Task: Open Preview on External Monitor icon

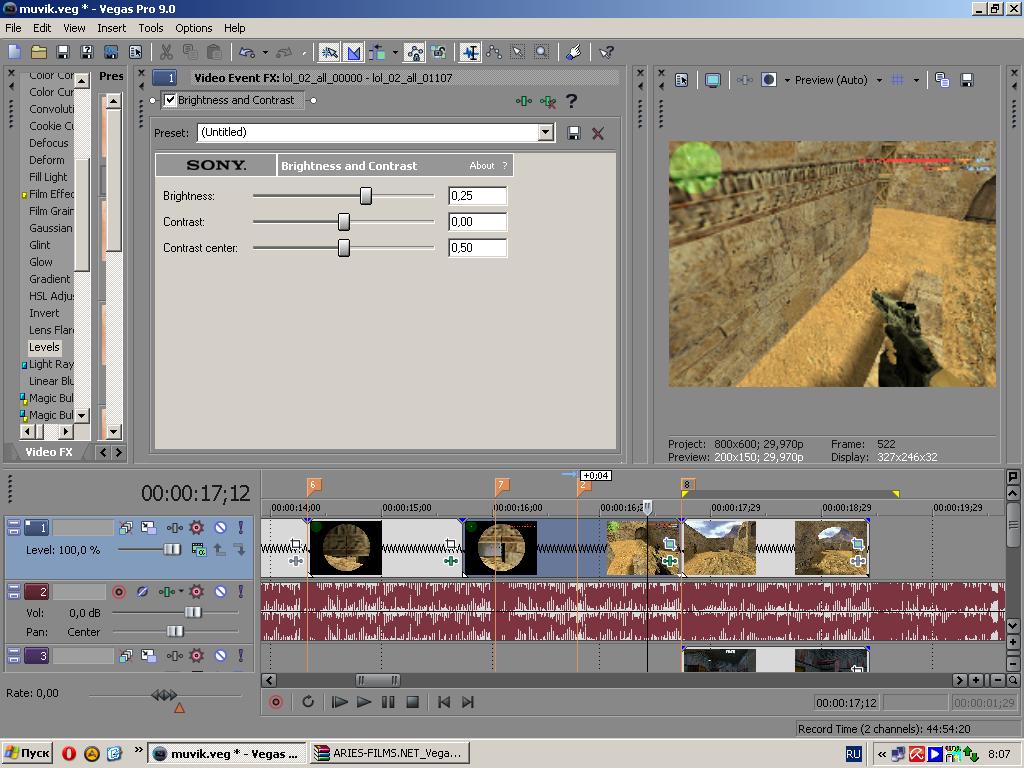Action: [x=713, y=80]
